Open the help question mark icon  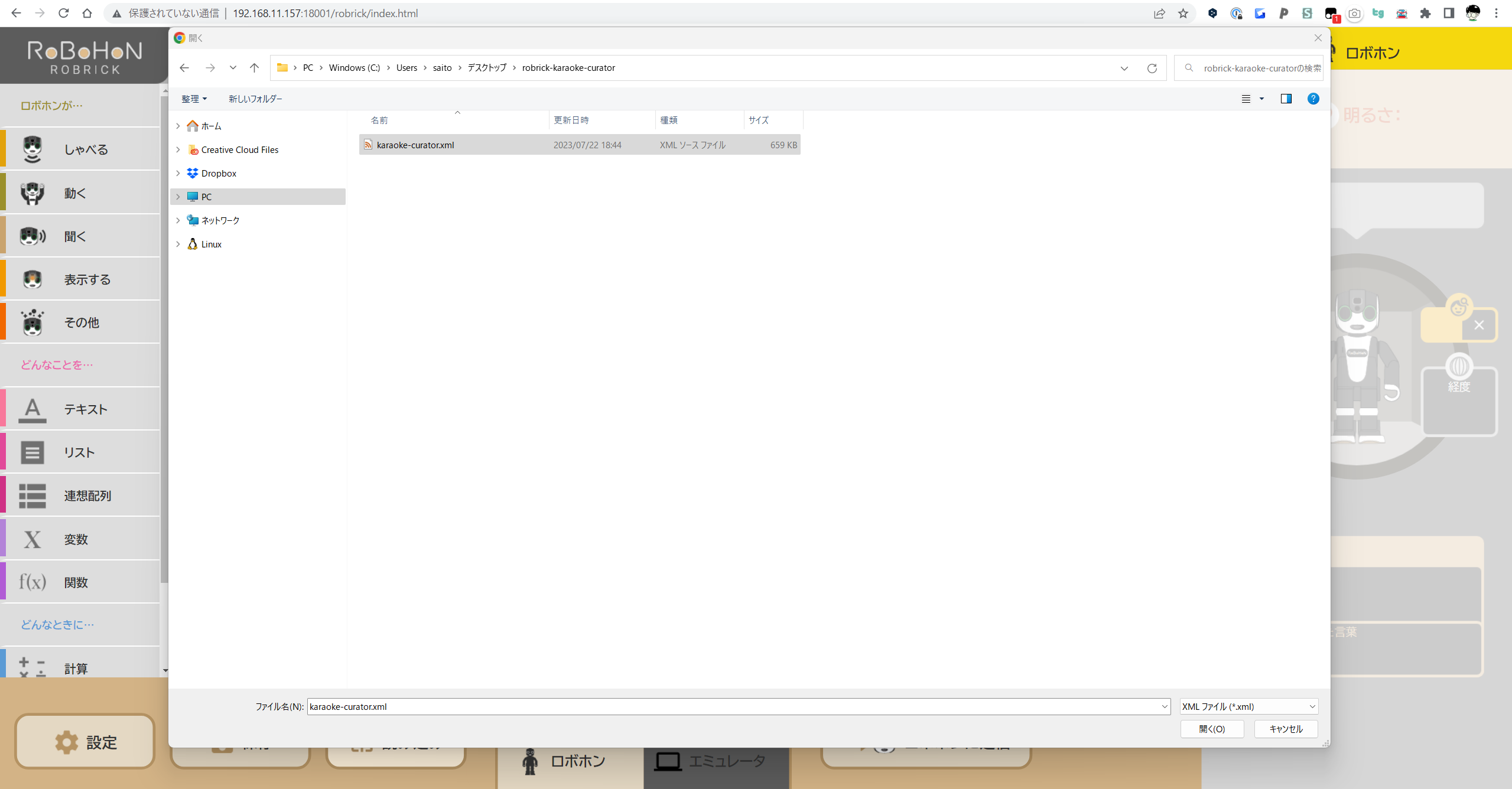(x=1313, y=99)
